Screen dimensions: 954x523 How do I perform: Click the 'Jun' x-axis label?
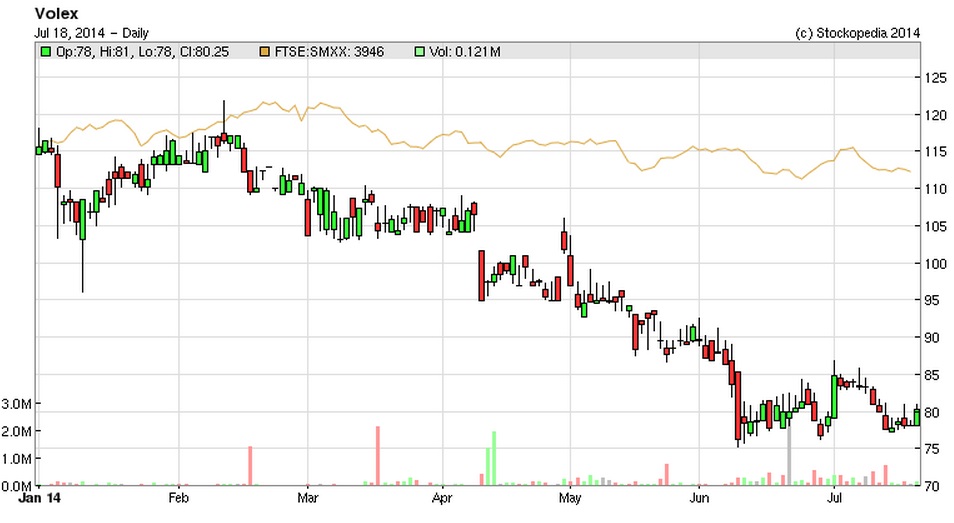point(699,498)
